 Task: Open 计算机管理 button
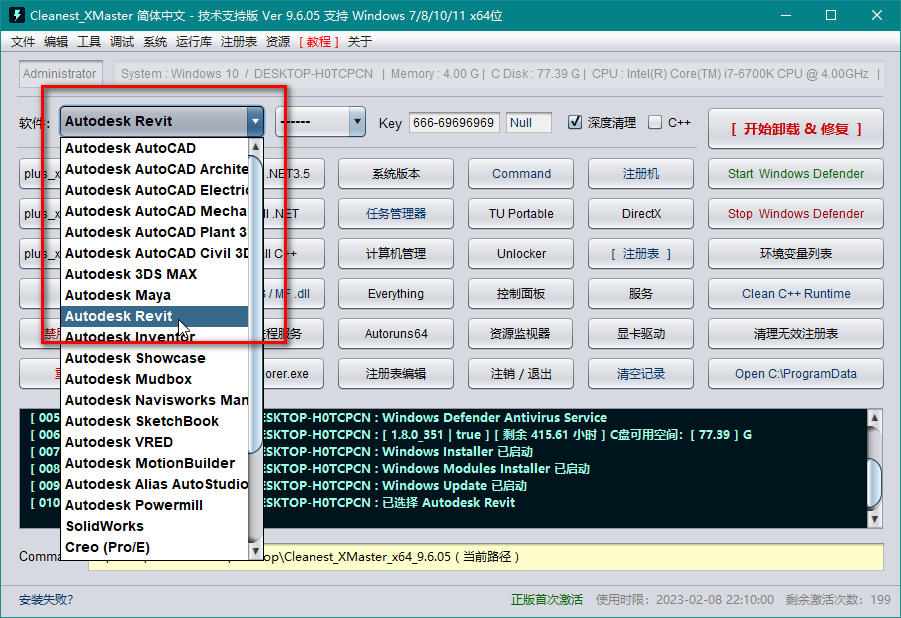click(x=396, y=254)
